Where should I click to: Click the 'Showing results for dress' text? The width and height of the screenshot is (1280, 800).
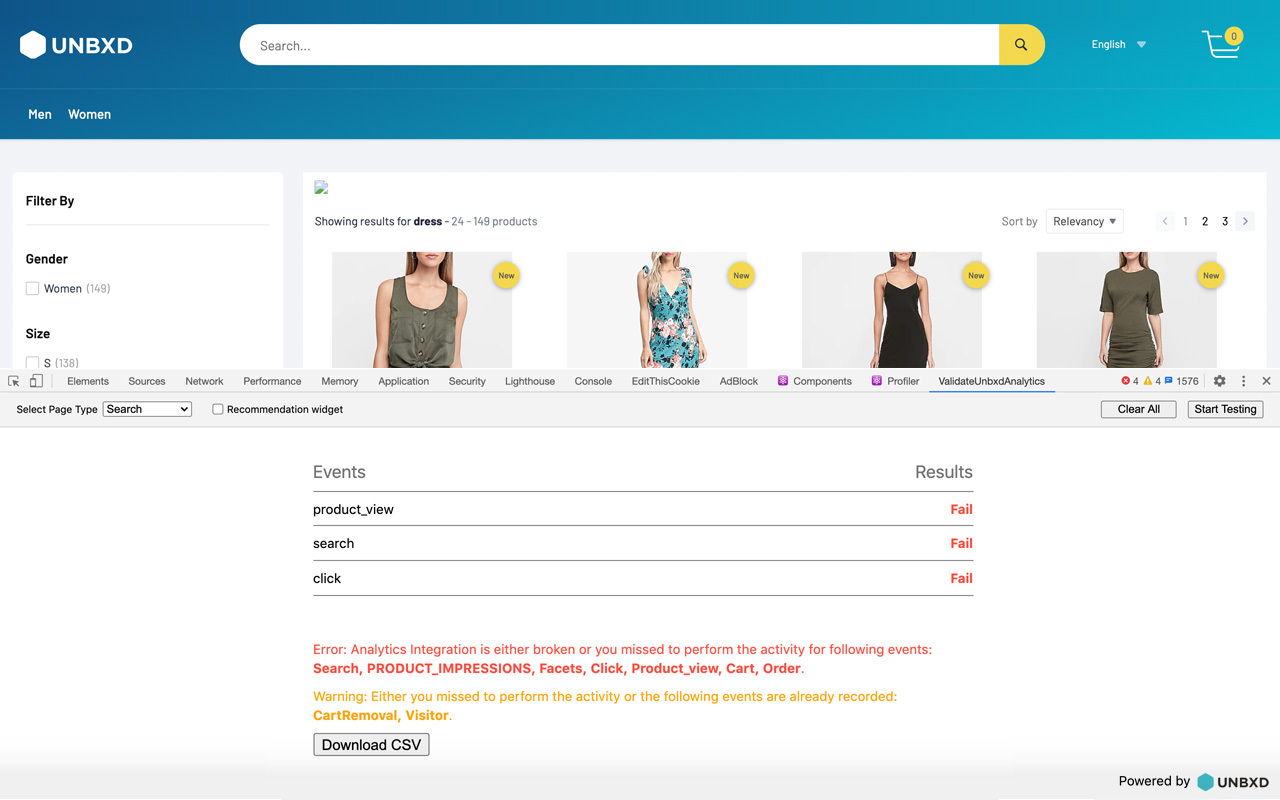coord(378,221)
